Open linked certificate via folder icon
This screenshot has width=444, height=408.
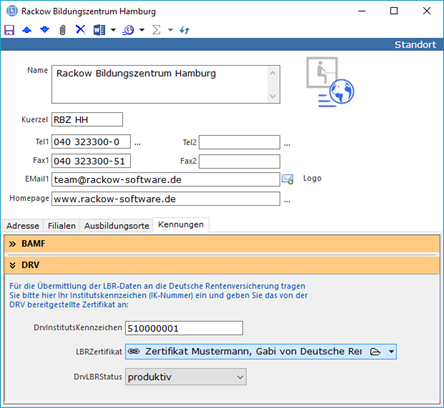(375, 352)
